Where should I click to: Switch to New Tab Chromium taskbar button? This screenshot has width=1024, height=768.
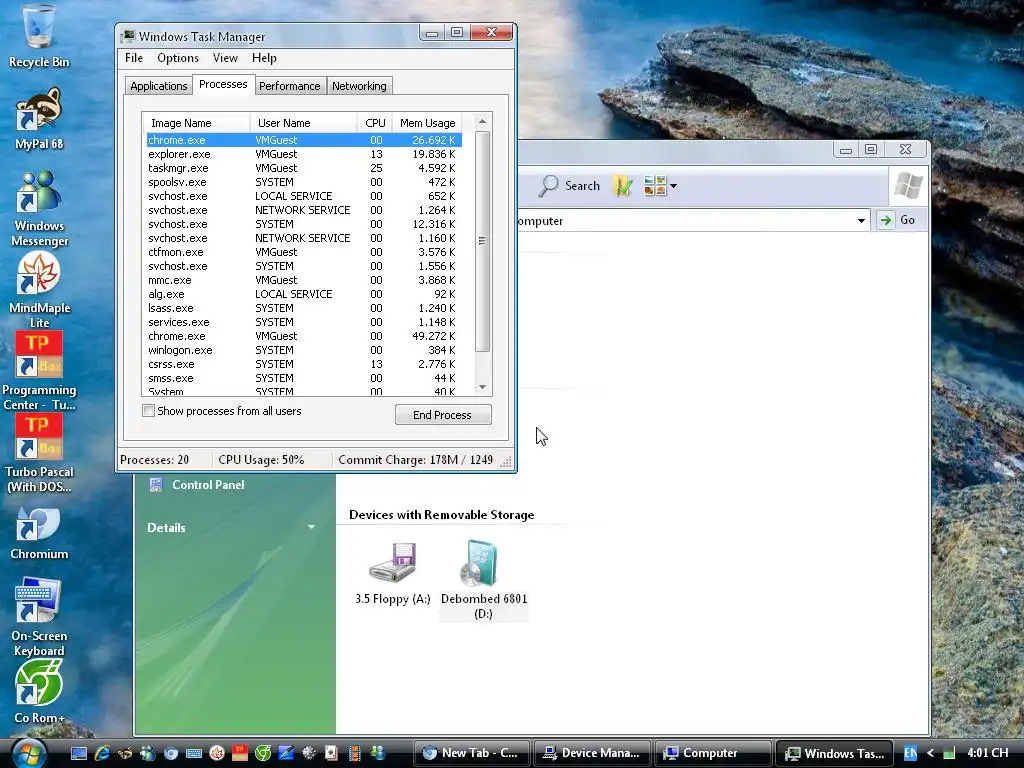[472, 753]
